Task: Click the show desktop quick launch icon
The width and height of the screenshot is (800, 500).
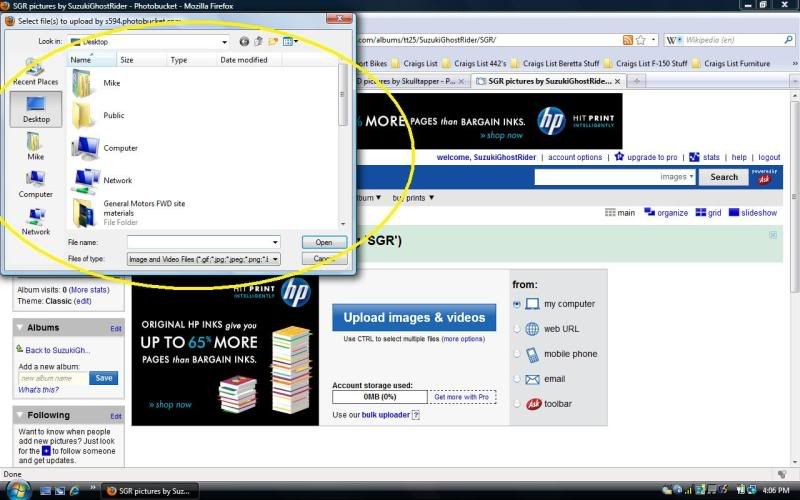Action: (45, 491)
